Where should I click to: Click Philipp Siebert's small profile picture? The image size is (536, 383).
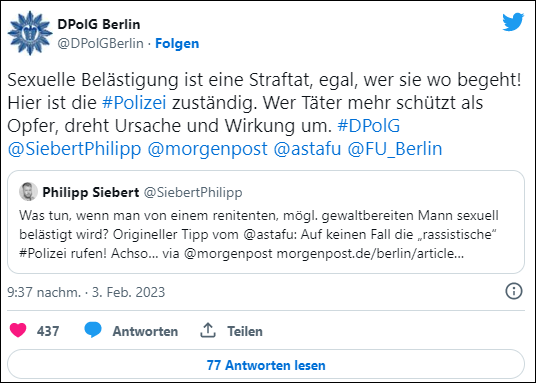[28, 192]
